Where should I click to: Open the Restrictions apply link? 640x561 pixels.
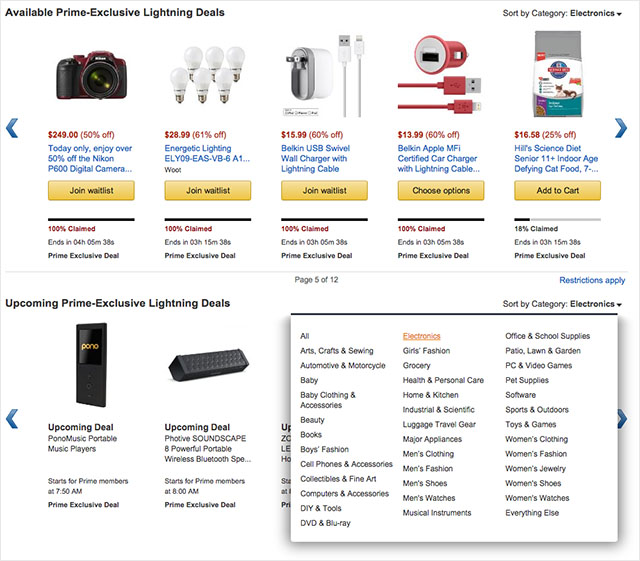pyautogui.click(x=592, y=280)
